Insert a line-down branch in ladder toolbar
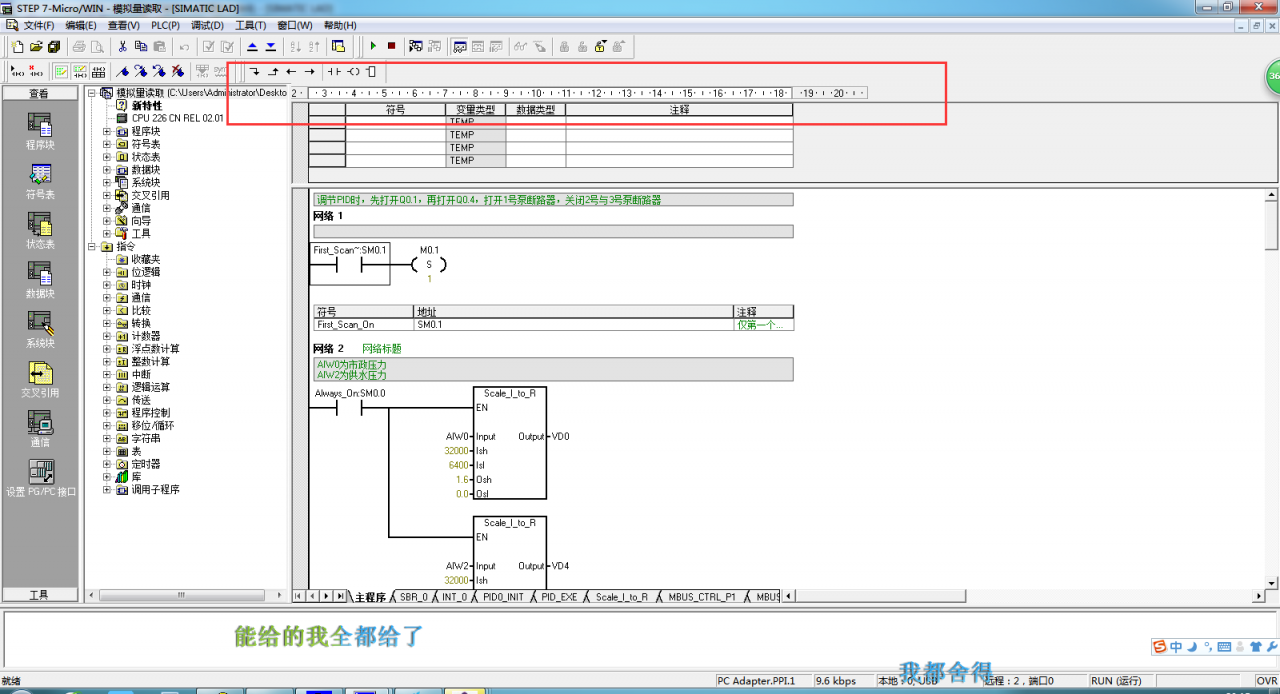This screenshot has width=1280, height=694. point(254,71)
